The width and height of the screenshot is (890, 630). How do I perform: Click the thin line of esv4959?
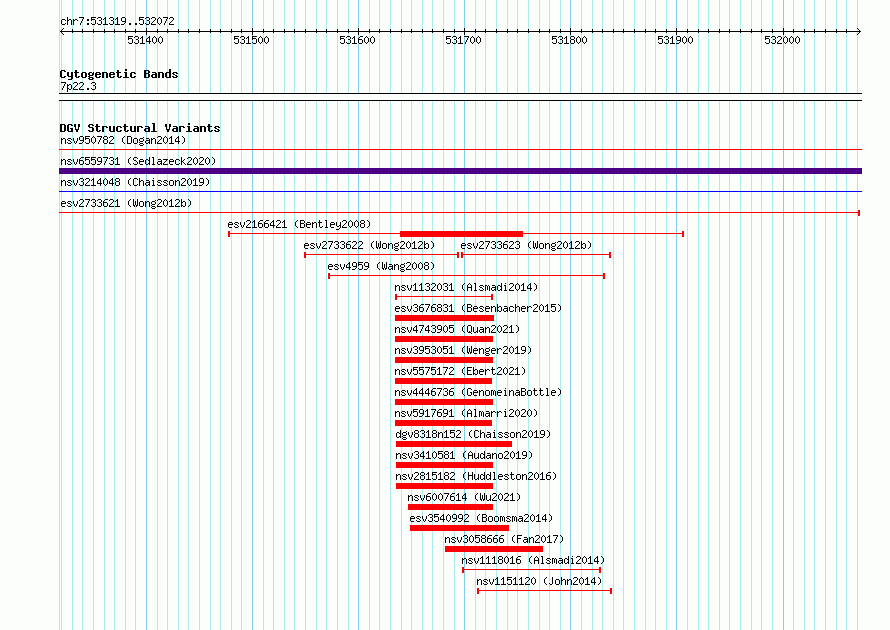tap(467, 276)
